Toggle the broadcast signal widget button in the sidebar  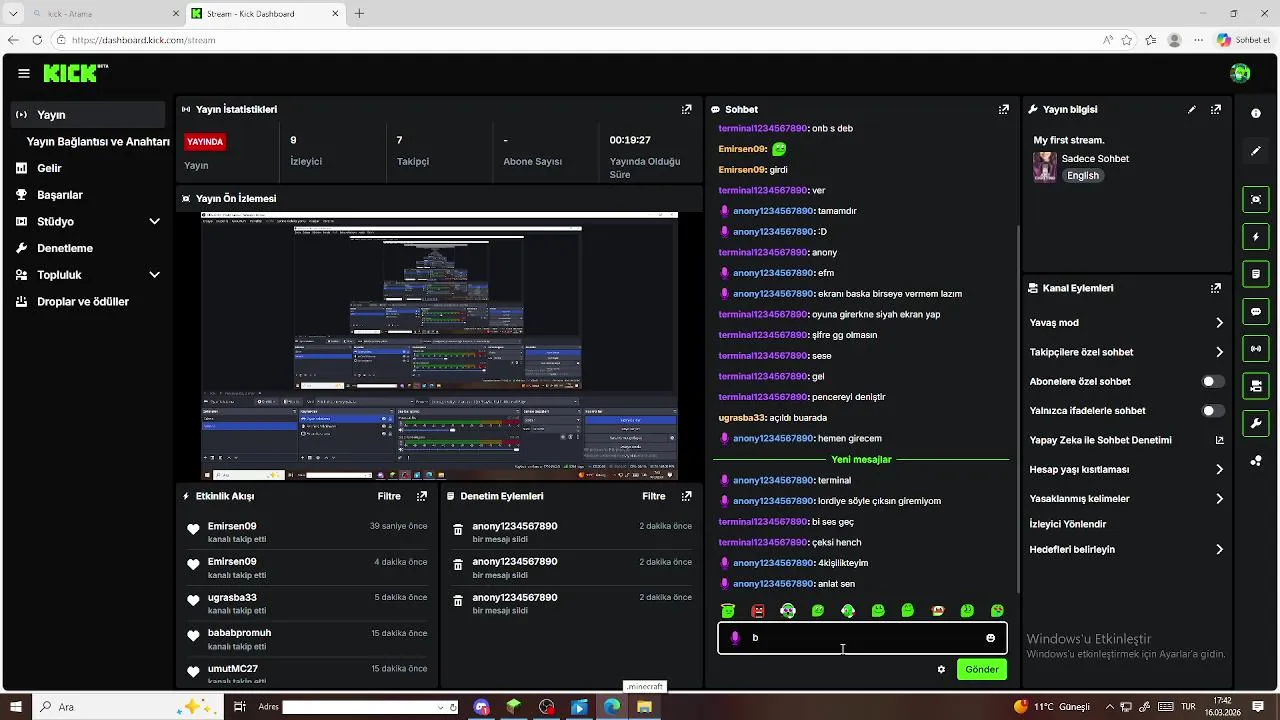[1256, 348]
